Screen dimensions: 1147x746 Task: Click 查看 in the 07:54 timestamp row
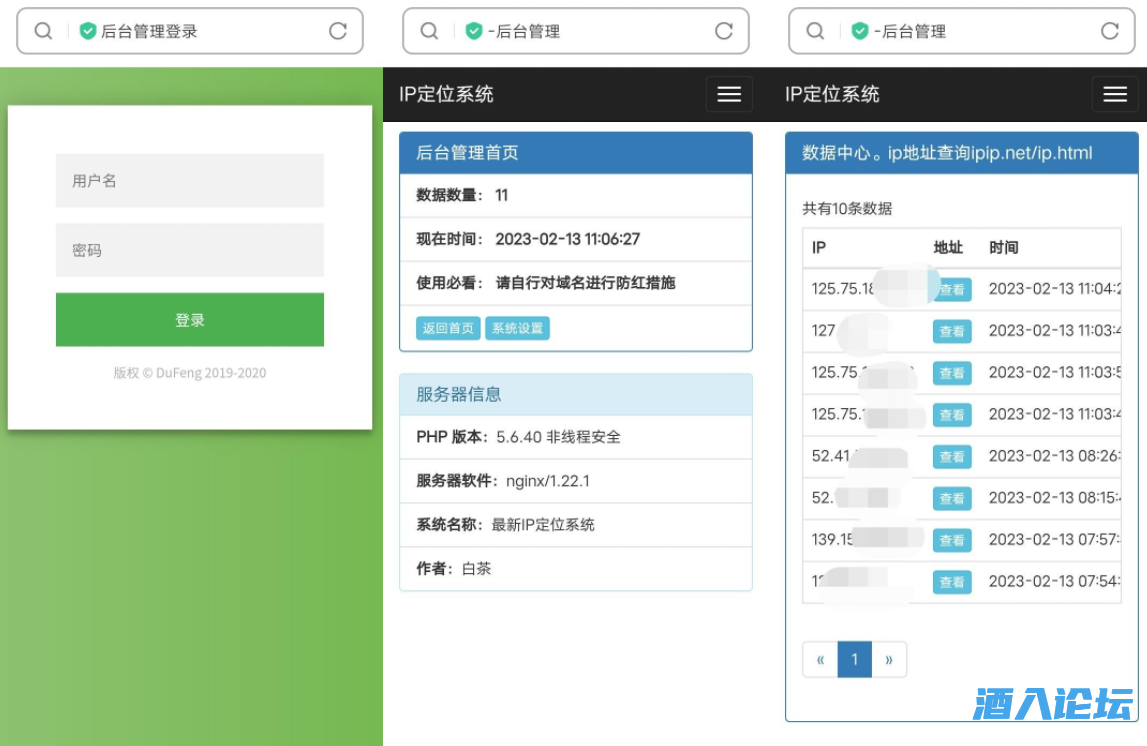952,582
